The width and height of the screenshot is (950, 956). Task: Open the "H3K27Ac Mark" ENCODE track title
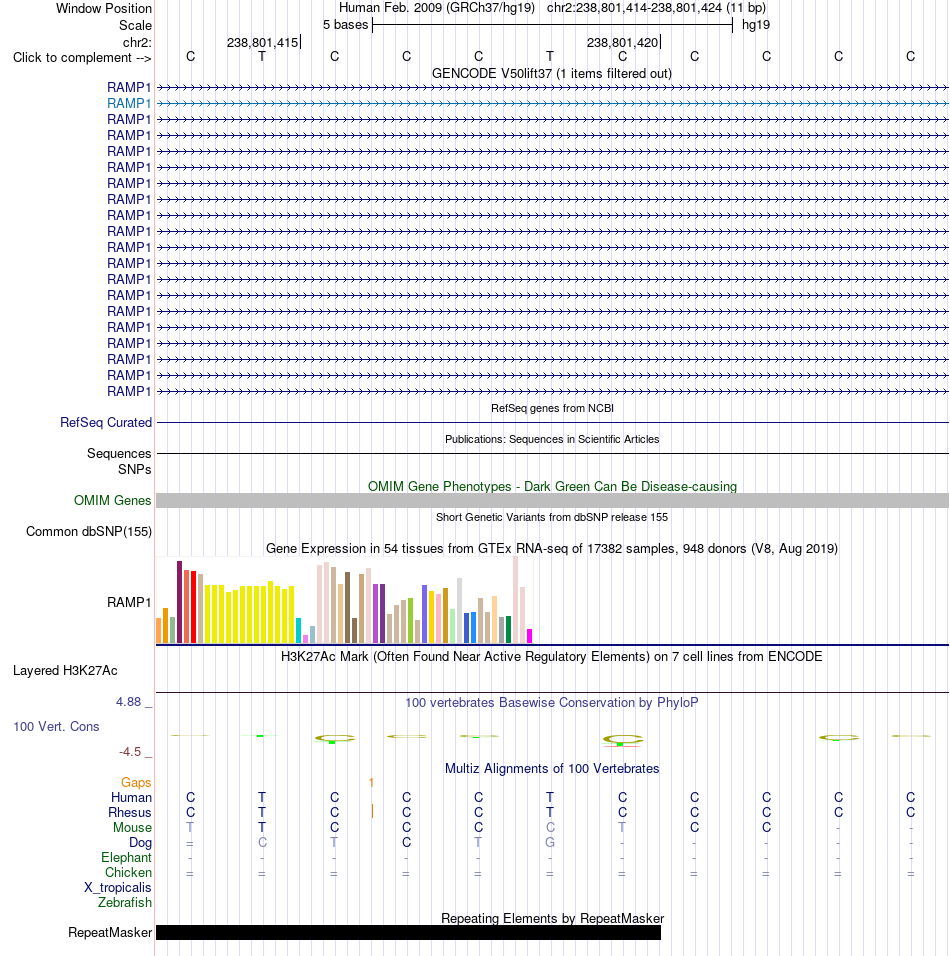551,657
